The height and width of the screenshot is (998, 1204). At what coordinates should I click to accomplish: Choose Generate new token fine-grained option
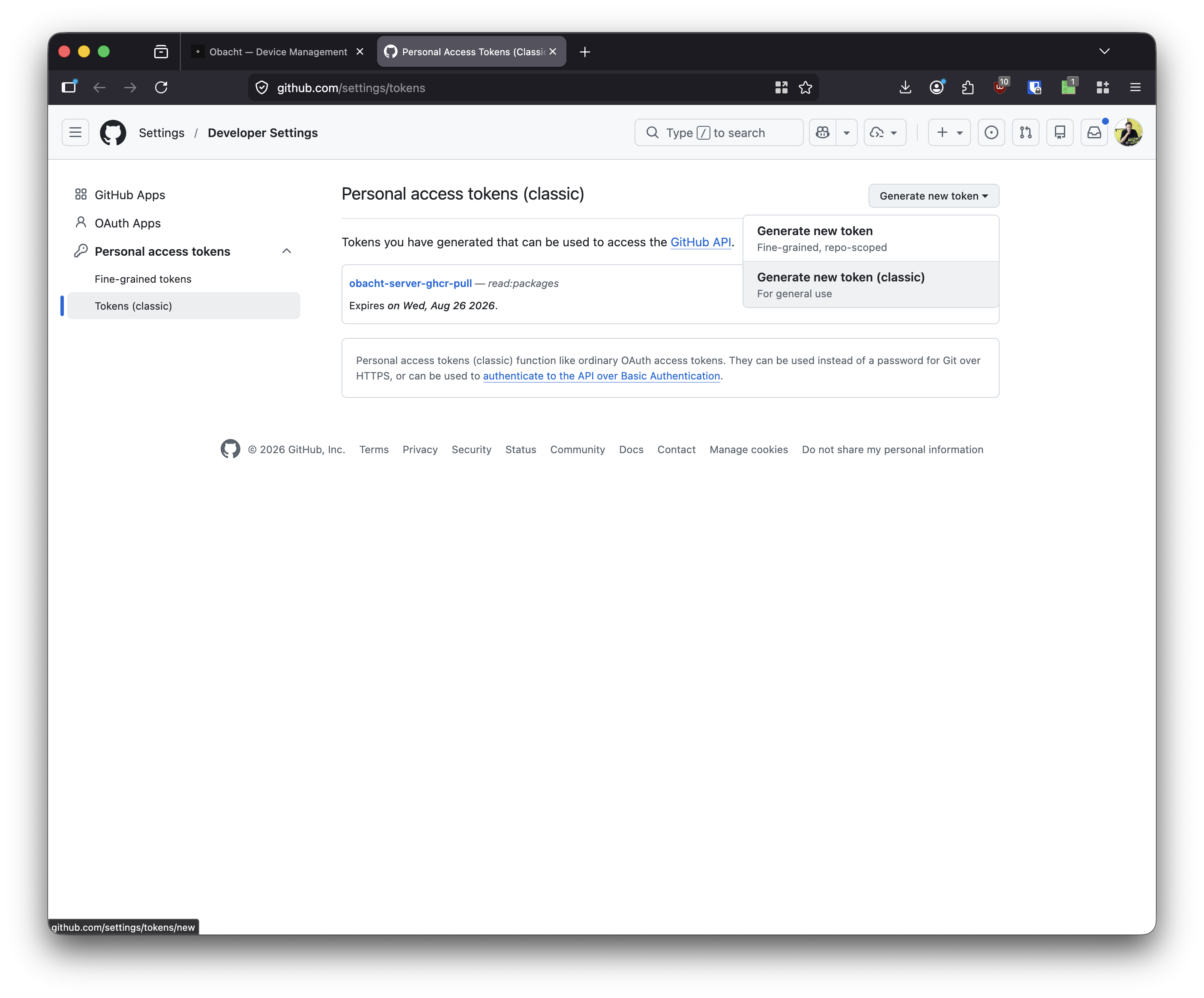870,239
